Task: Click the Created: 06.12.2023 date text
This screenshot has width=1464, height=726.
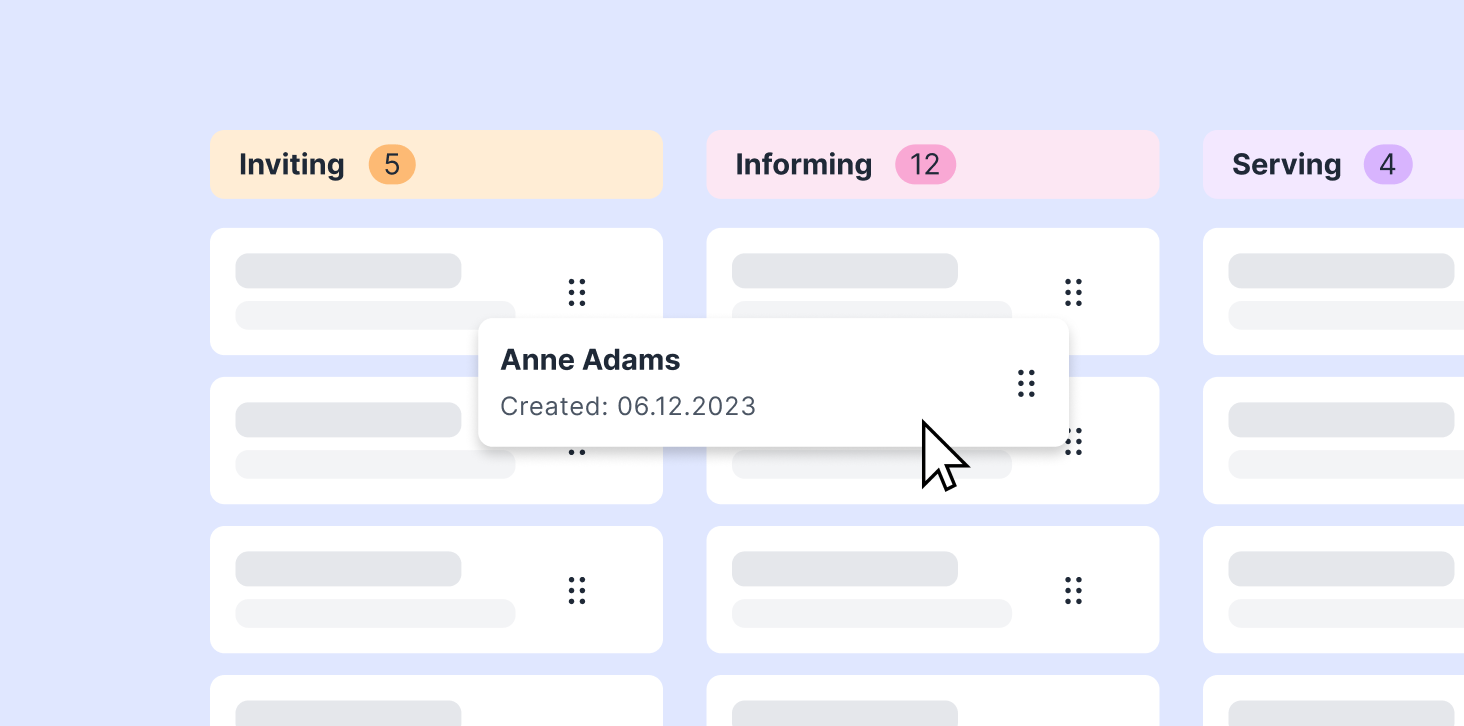Action: 628,407
